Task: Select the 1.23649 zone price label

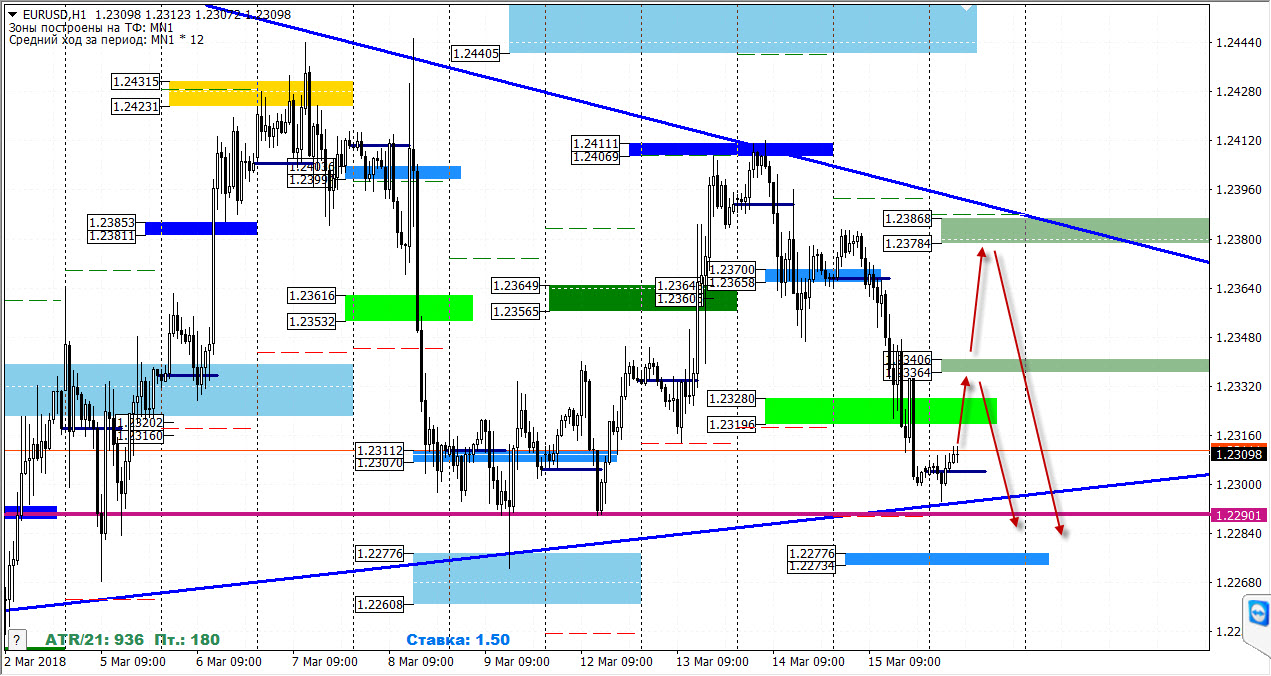Action: click(516, 286)
